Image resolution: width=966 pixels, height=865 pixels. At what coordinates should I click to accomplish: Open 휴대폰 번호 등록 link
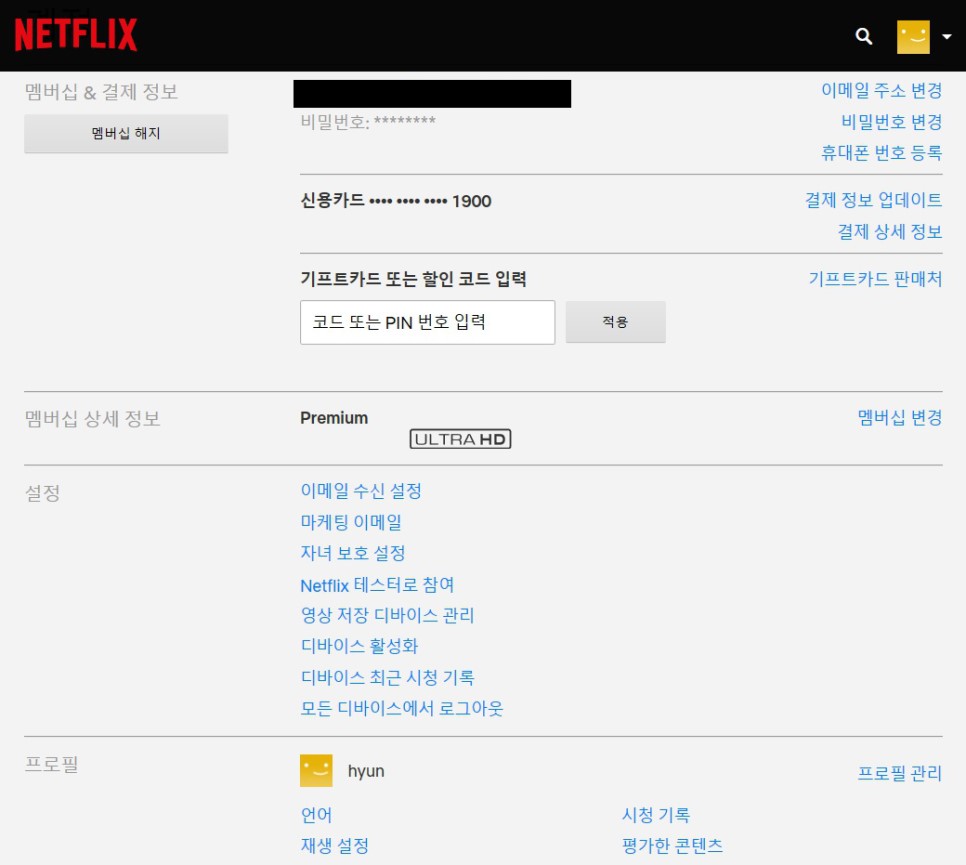click(x=882, y=153)
